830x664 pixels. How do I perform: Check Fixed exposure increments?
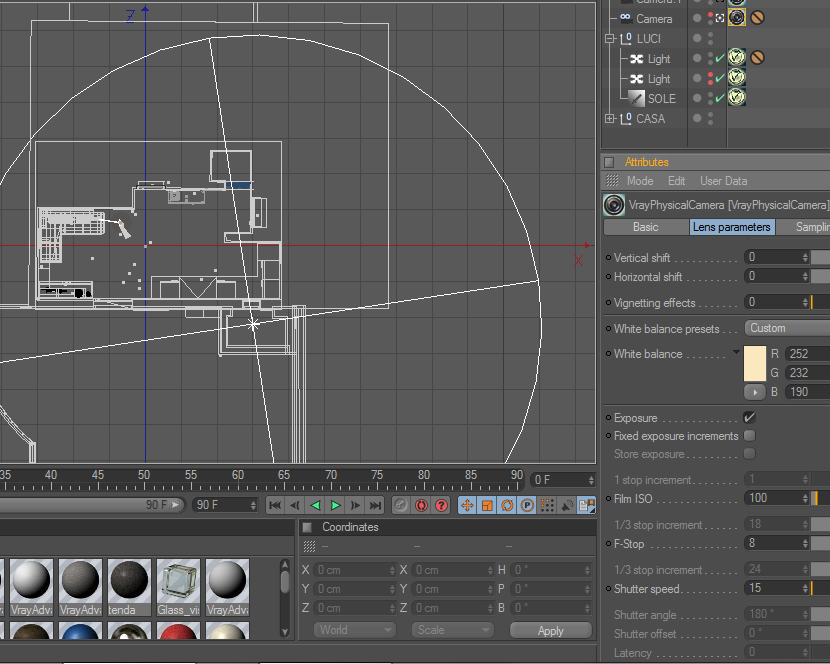point(750,436)
